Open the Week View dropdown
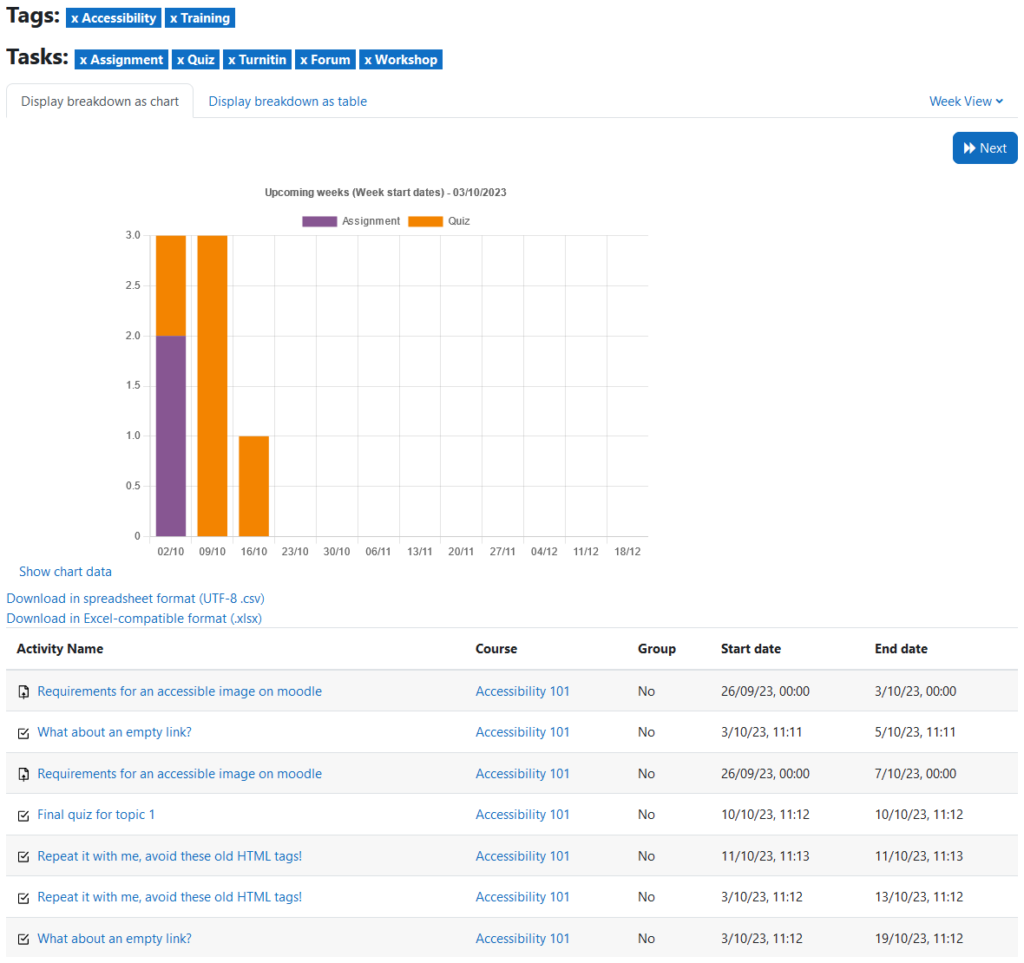 tap(966, 101)
